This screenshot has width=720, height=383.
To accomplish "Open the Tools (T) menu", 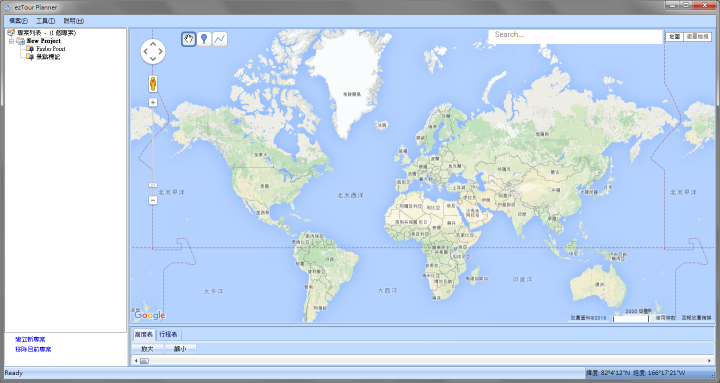I will pos(45,21).
